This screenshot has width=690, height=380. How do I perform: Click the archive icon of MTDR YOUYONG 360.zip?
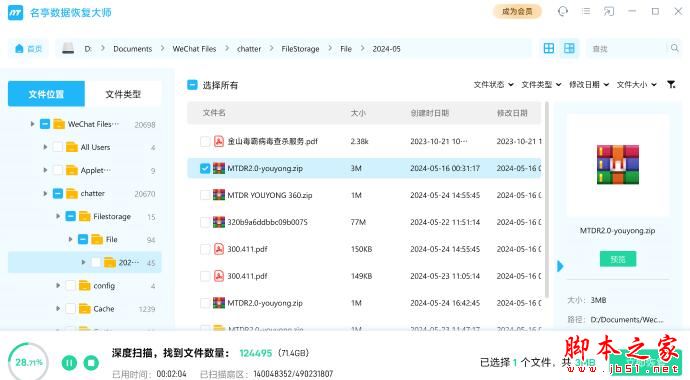coord(219,195)
